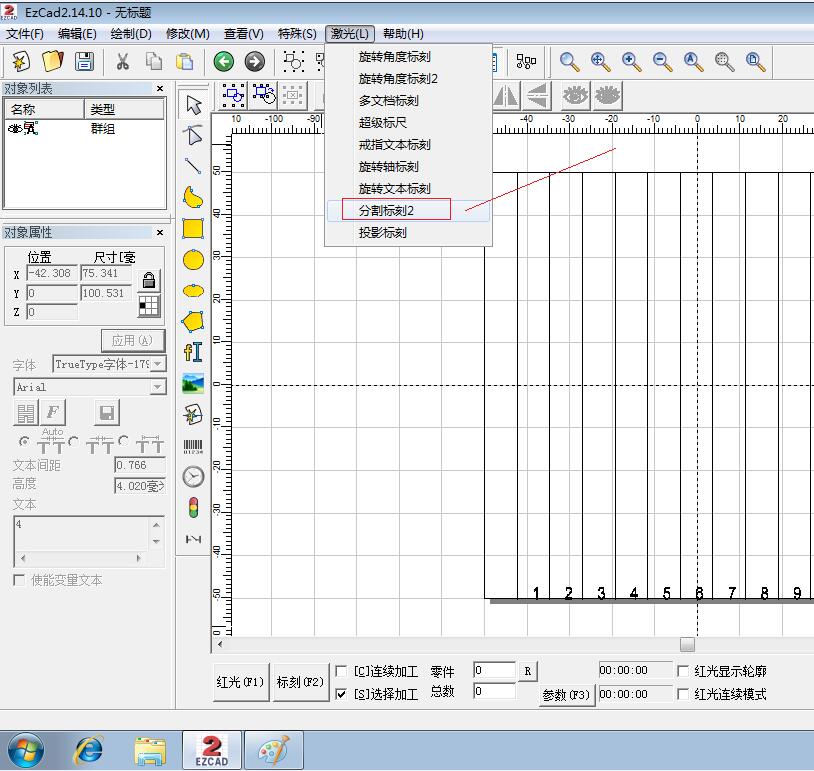Toggle the 红光显示轮廓 checkbox
The width and height of the screenshot is (814, 771).
click(x=684, y=671)
